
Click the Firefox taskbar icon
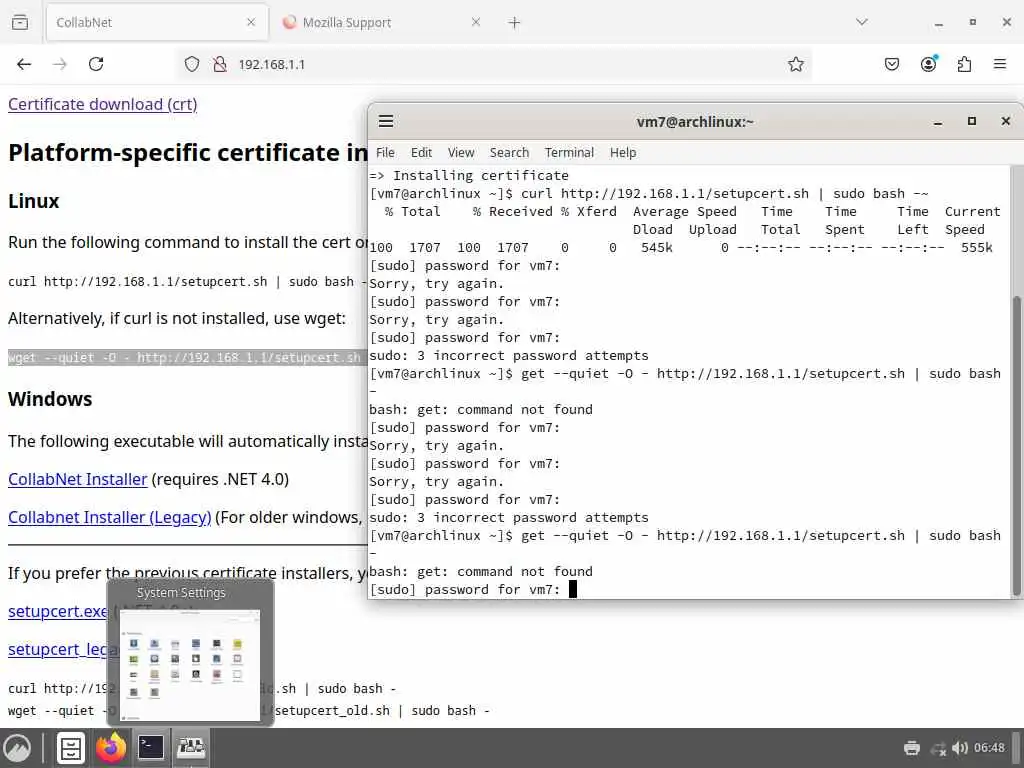[111, 748]
